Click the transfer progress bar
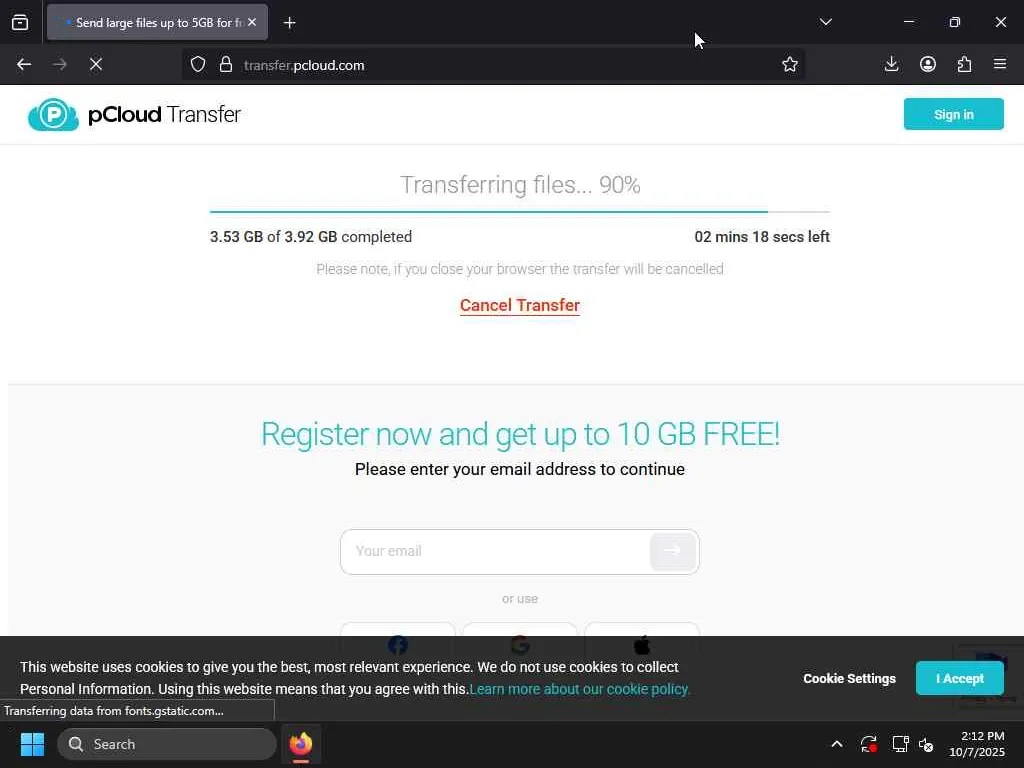This screenshot has height=768, width=1024. point(520,212)
